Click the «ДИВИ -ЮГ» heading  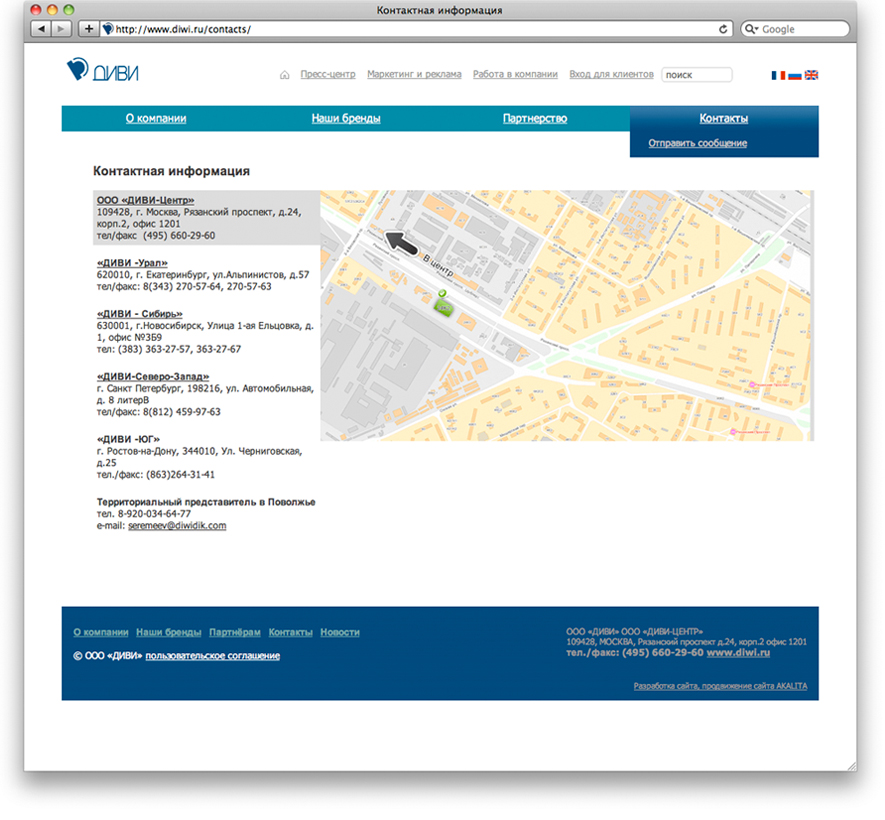point(128,438)
